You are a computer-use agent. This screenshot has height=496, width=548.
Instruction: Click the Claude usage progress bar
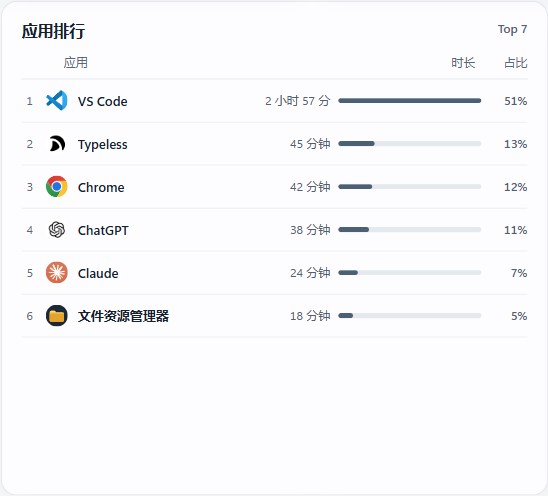tap(410, 273)
